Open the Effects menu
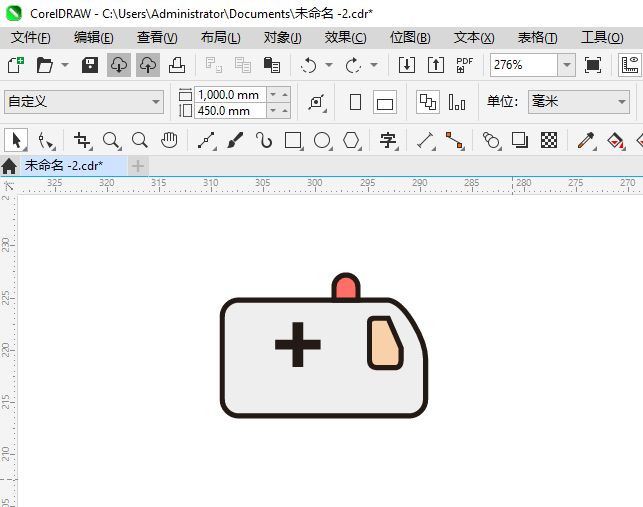The image size is (643, 507). pos(345,38)
